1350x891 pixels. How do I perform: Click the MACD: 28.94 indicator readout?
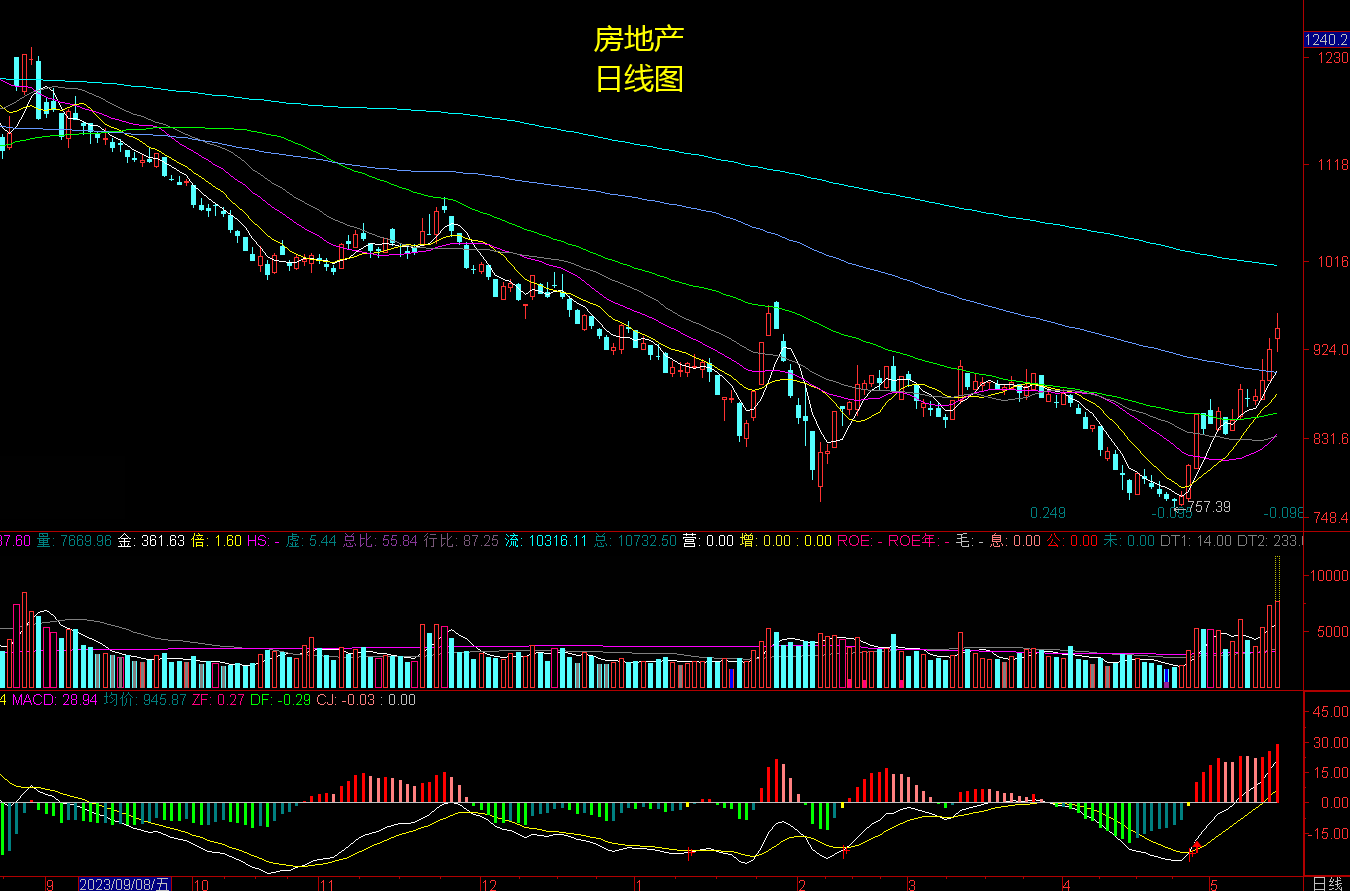click(x=55, y=700)
